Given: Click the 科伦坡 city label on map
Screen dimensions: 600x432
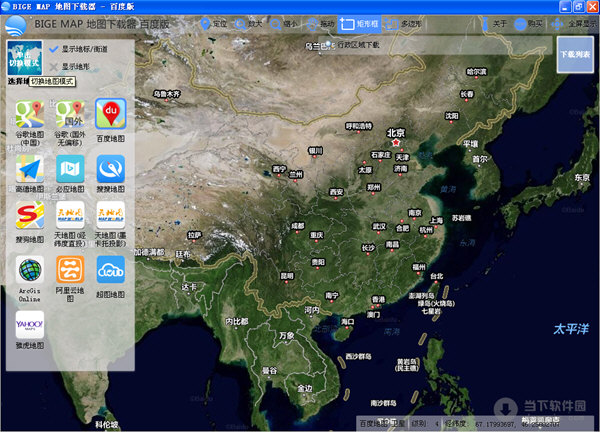Looking at the screenshot, I should [106, 424].
